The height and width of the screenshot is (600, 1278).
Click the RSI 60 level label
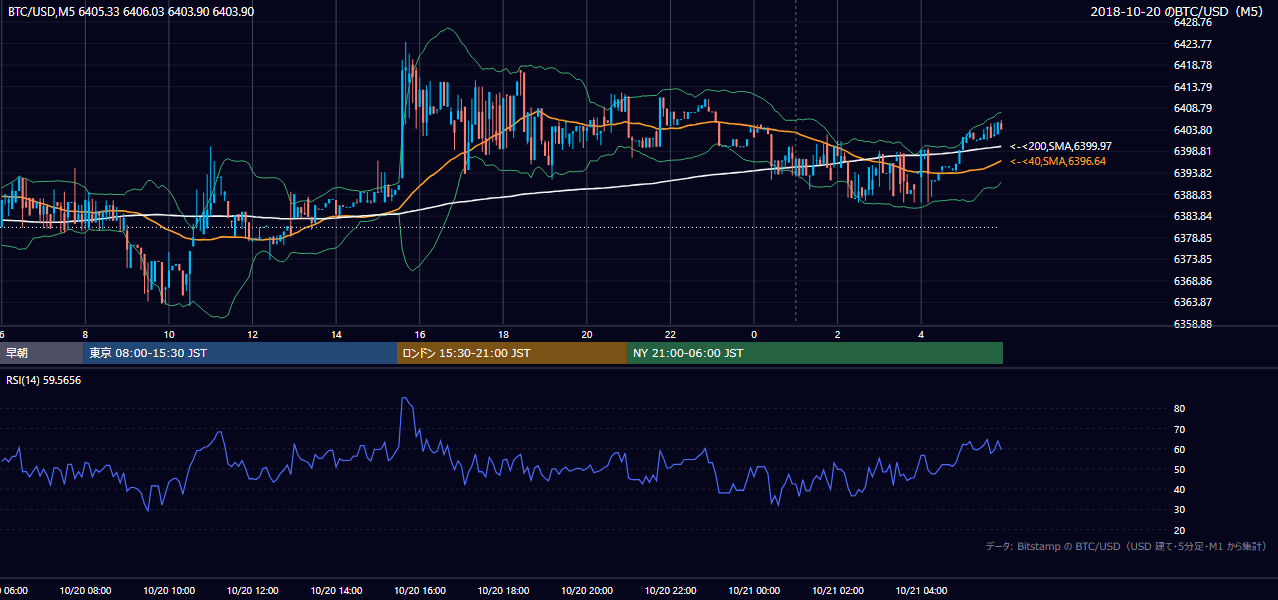point(1179,449)
